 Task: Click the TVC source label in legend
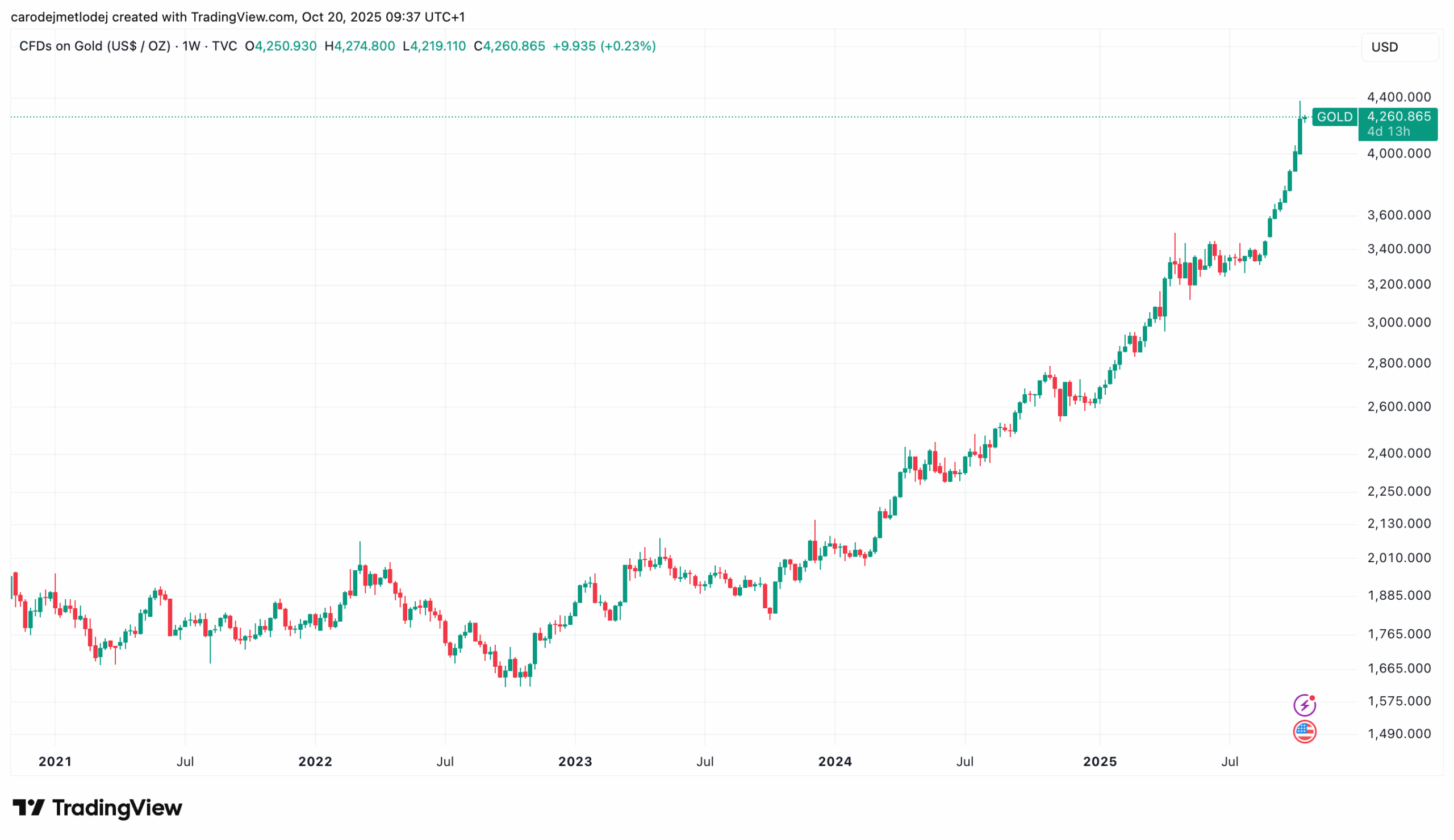224,46
